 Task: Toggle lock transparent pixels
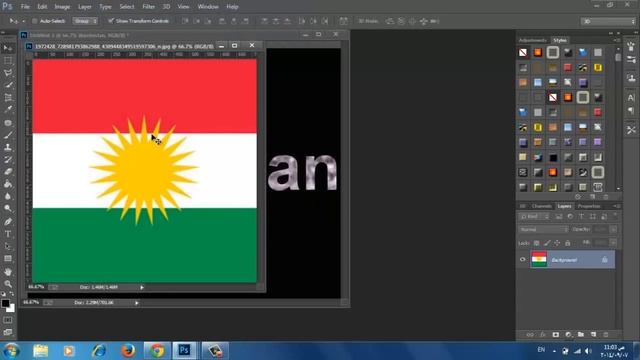[x=536, y=243]
